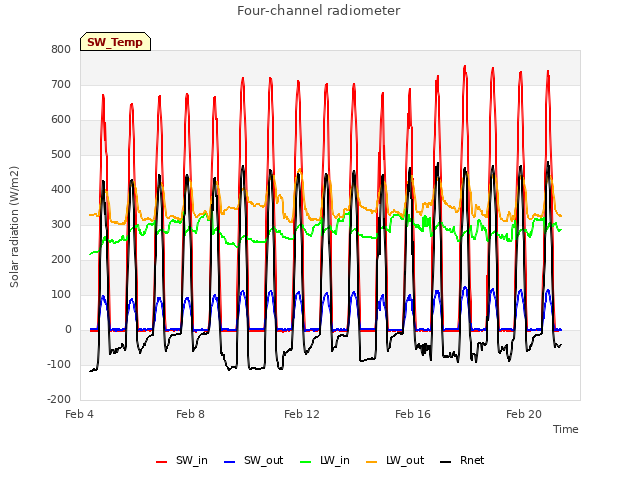Click the 500 y-axis tick label
640x480 pixels.
pos(61,155)
